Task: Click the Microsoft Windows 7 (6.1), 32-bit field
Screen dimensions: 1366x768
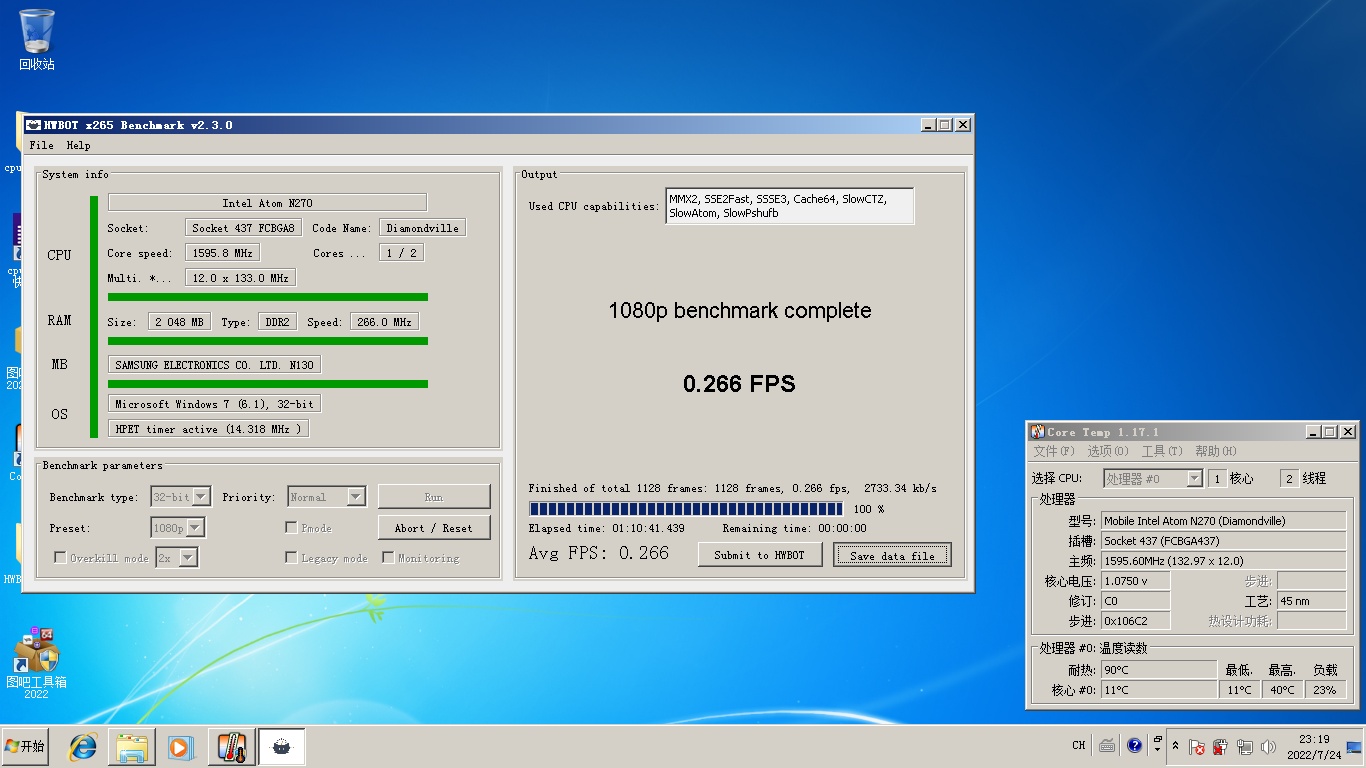Action: 214,404
